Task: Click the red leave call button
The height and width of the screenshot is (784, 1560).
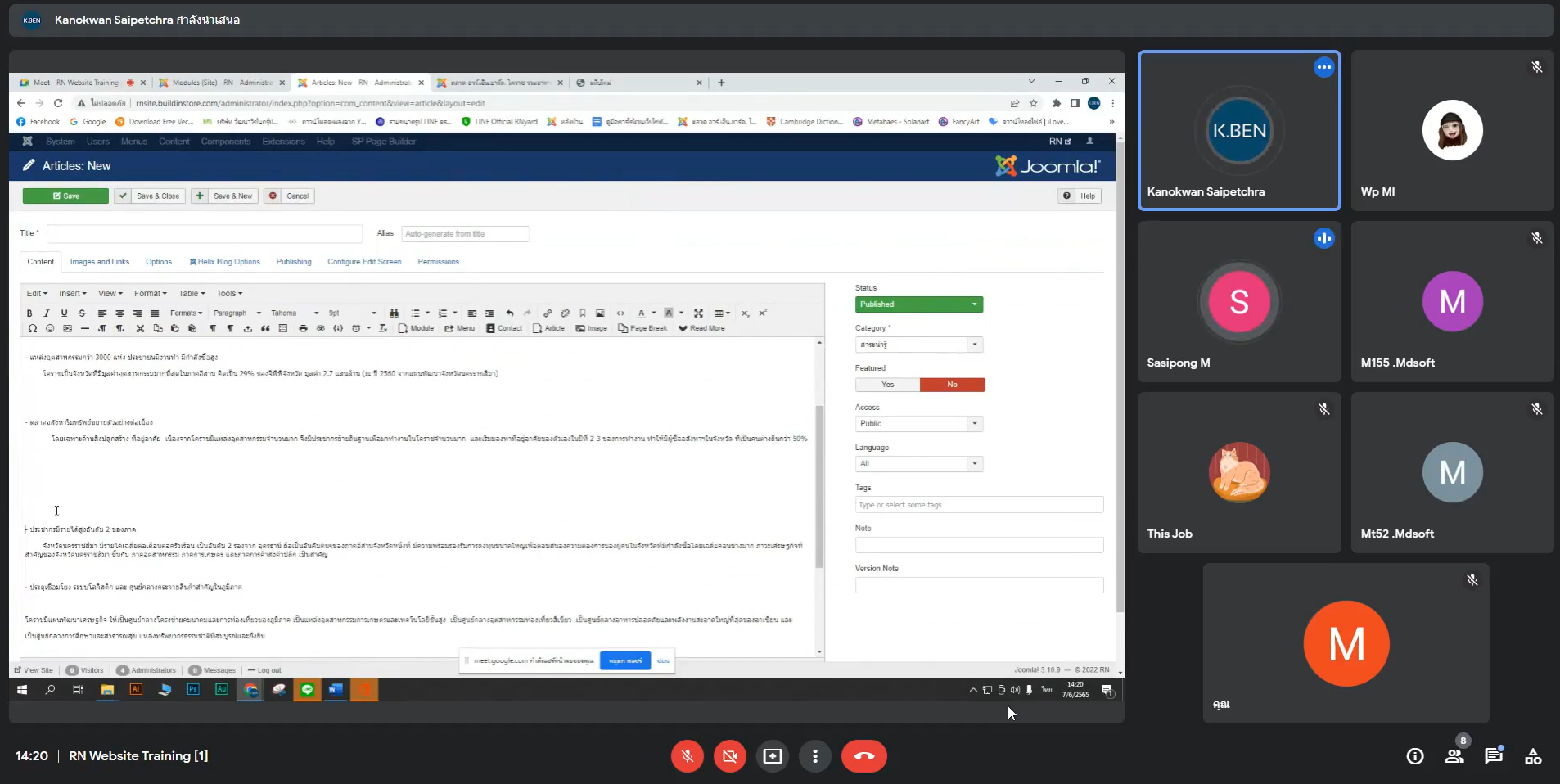Action: tap(863, 756)
